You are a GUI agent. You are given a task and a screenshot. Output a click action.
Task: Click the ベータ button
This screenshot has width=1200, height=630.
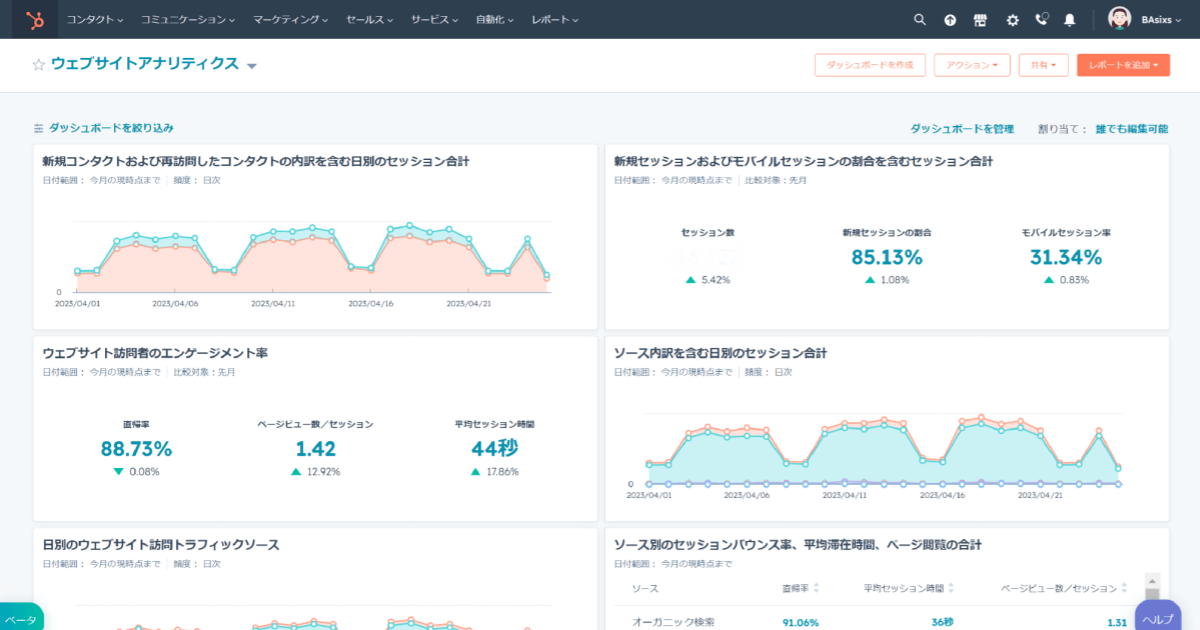(x=20, y=618)
